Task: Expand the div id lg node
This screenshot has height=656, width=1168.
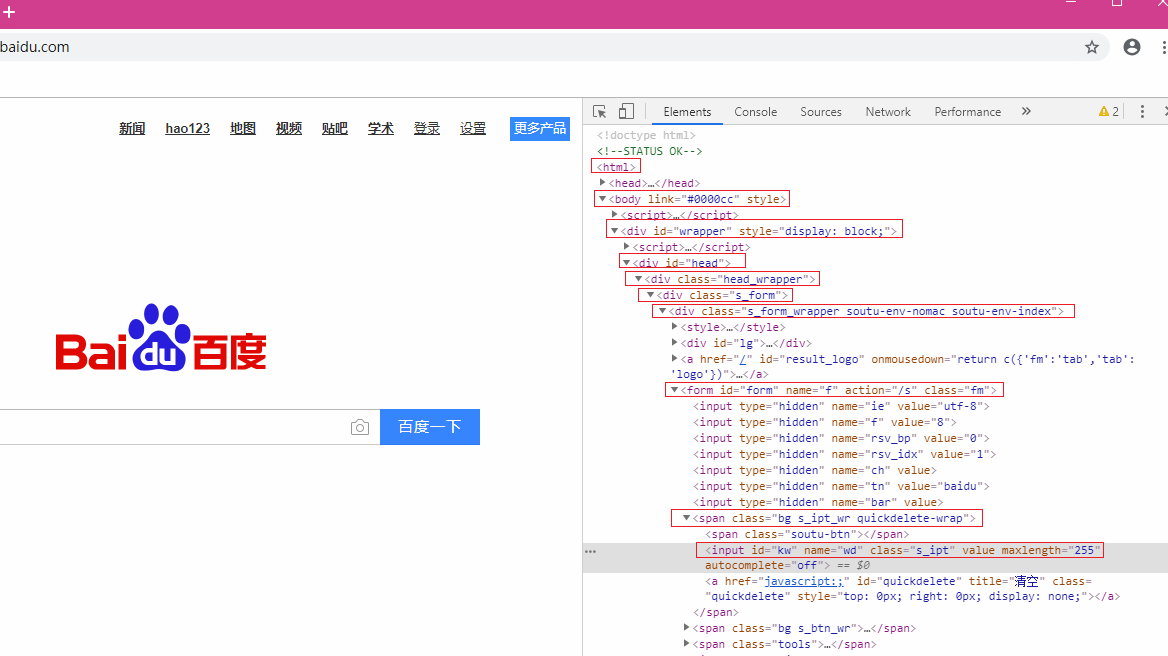Action: tap(674, 343)
